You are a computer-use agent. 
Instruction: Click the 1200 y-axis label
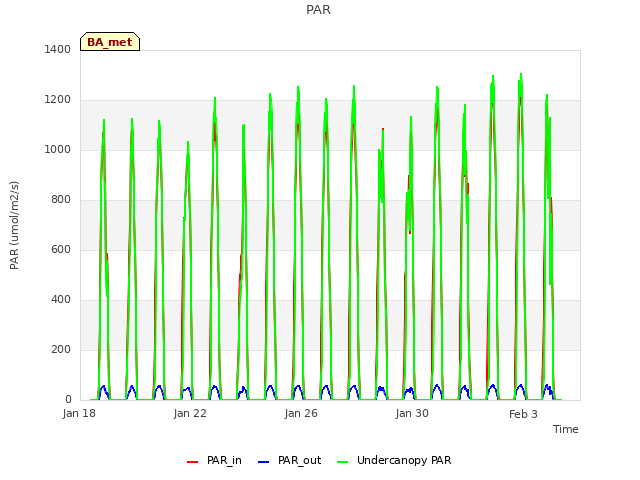pos(58,100)
